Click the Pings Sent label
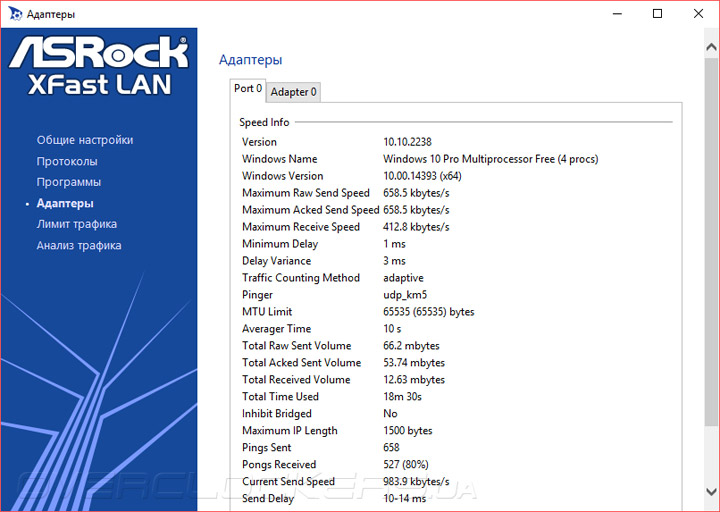The width and height of the screenshot is (720, 512). coord(266,448)
